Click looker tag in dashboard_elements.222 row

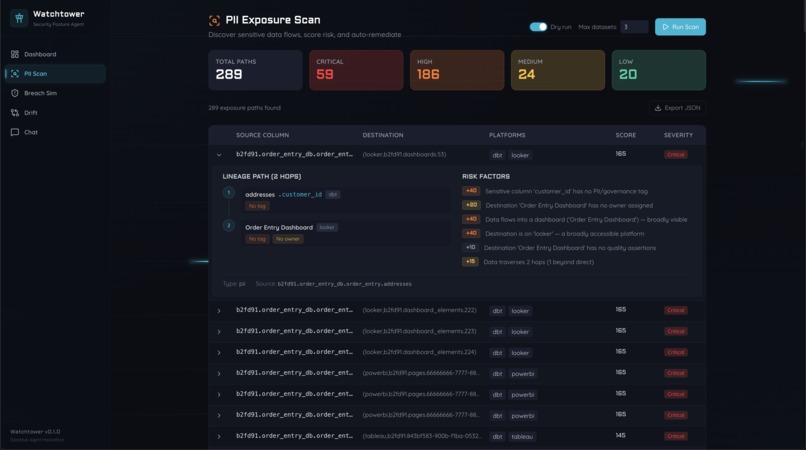pos(520,311)
